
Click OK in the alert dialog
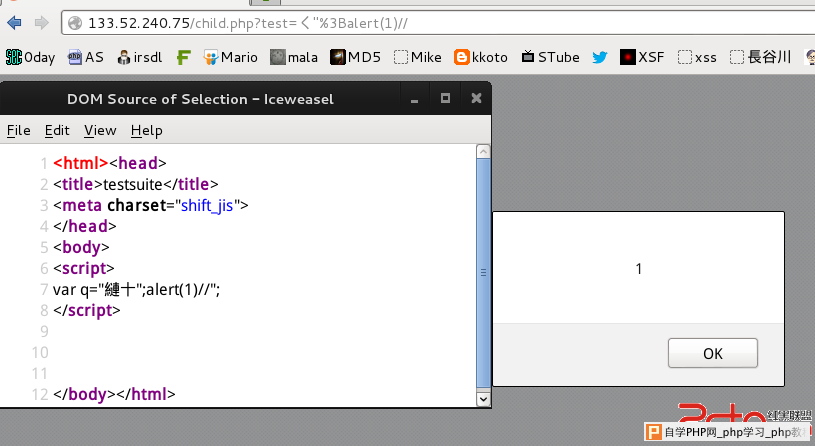coord(713,353)
